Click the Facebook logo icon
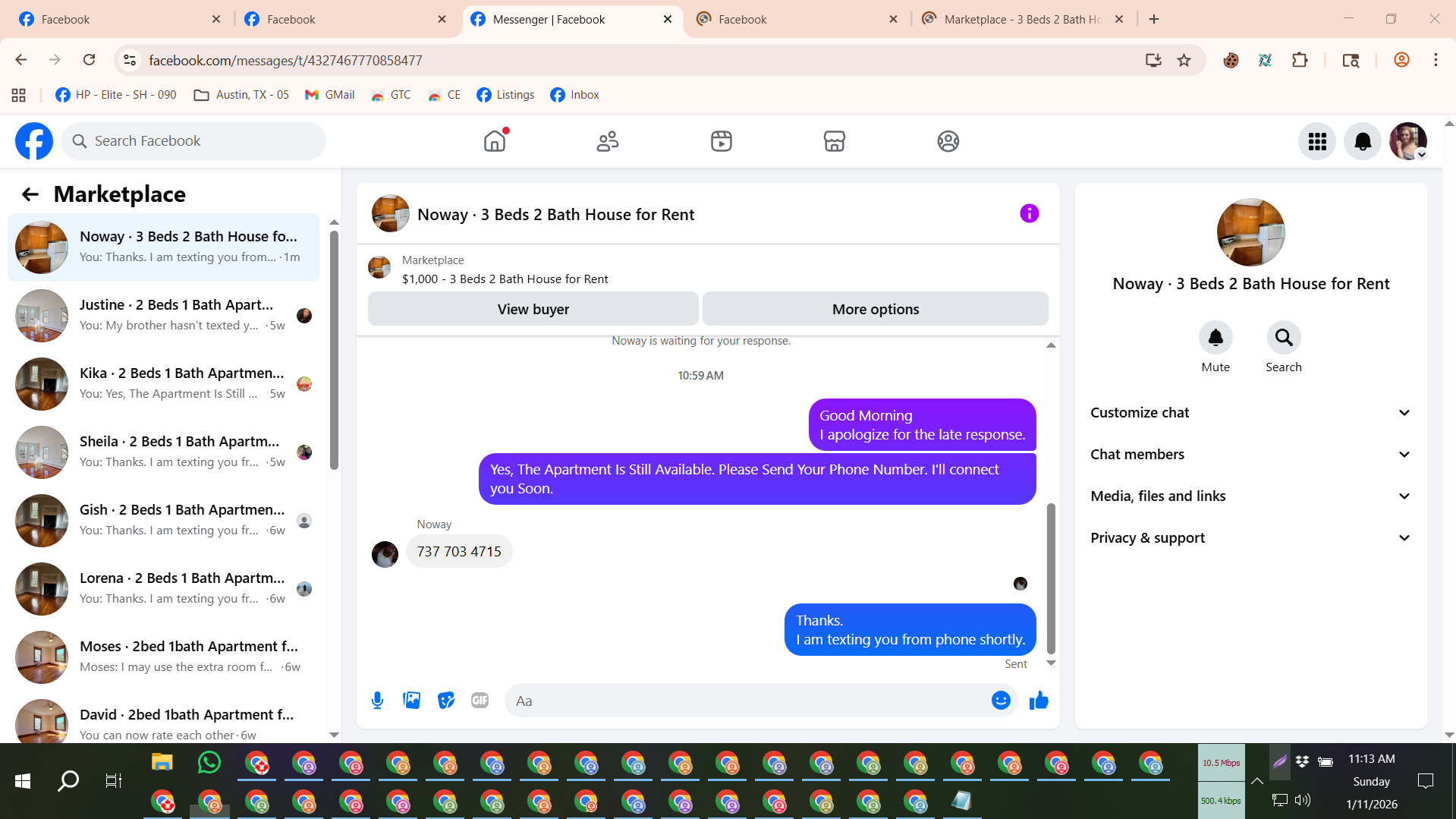This screenshot has height=819, width=1456. pyautogui.click(x=34, y=141)
